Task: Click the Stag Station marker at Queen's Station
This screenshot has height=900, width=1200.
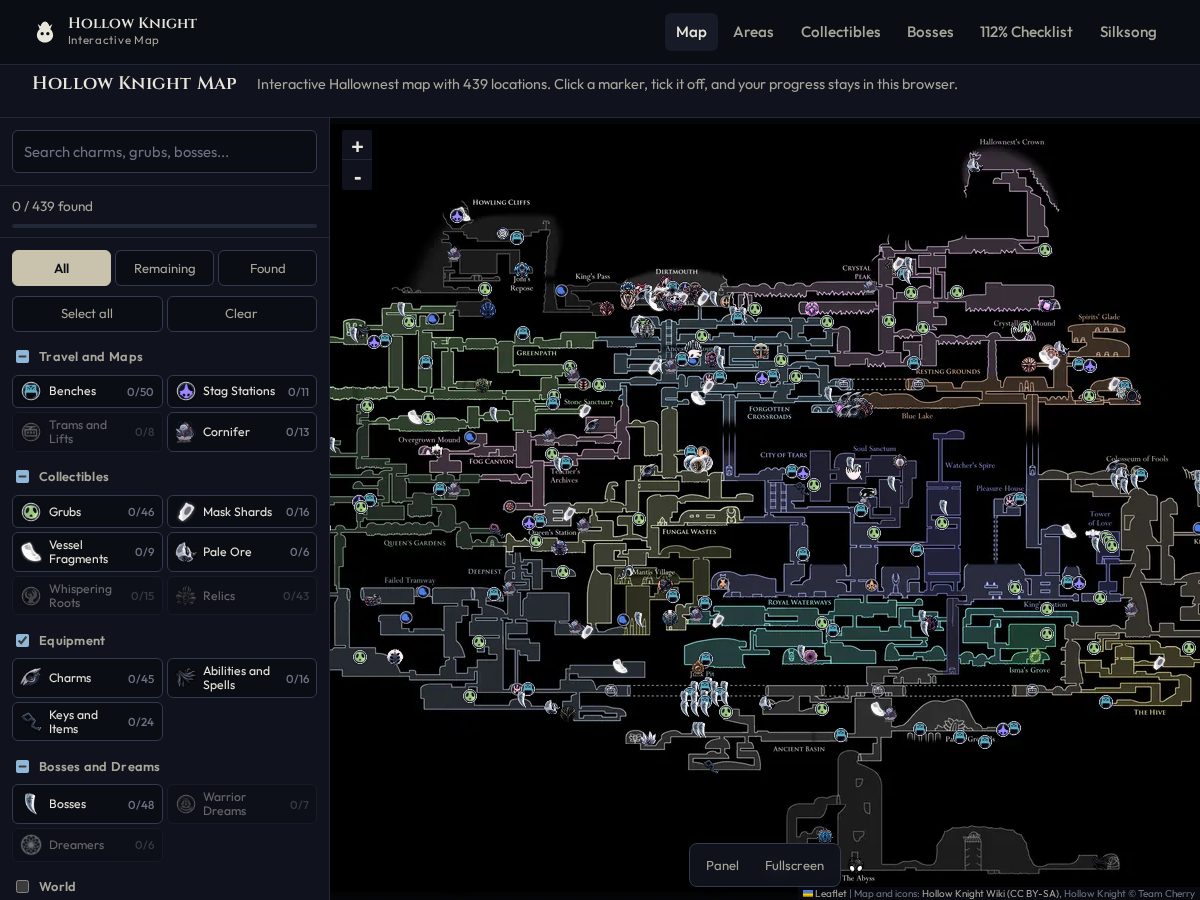Action: pos(529,523)
